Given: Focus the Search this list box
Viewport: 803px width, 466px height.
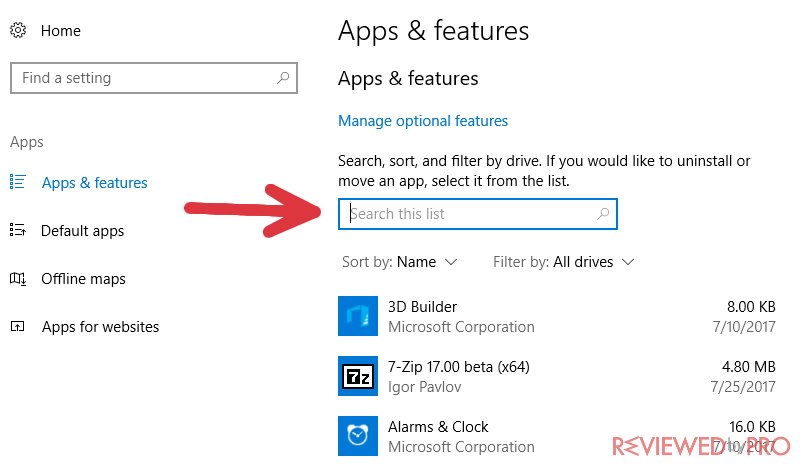Looking at the screenshot, I should click(478, 214).
